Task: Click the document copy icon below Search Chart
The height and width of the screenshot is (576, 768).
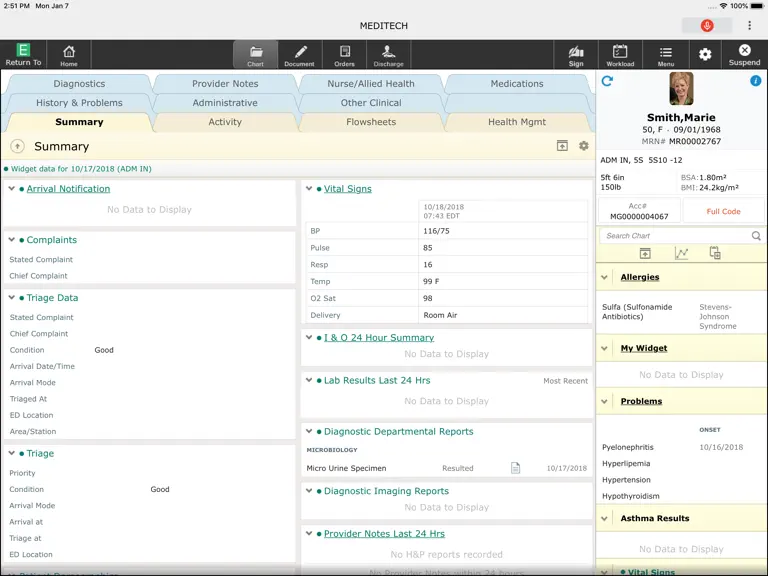Action: tap(715, 253)
